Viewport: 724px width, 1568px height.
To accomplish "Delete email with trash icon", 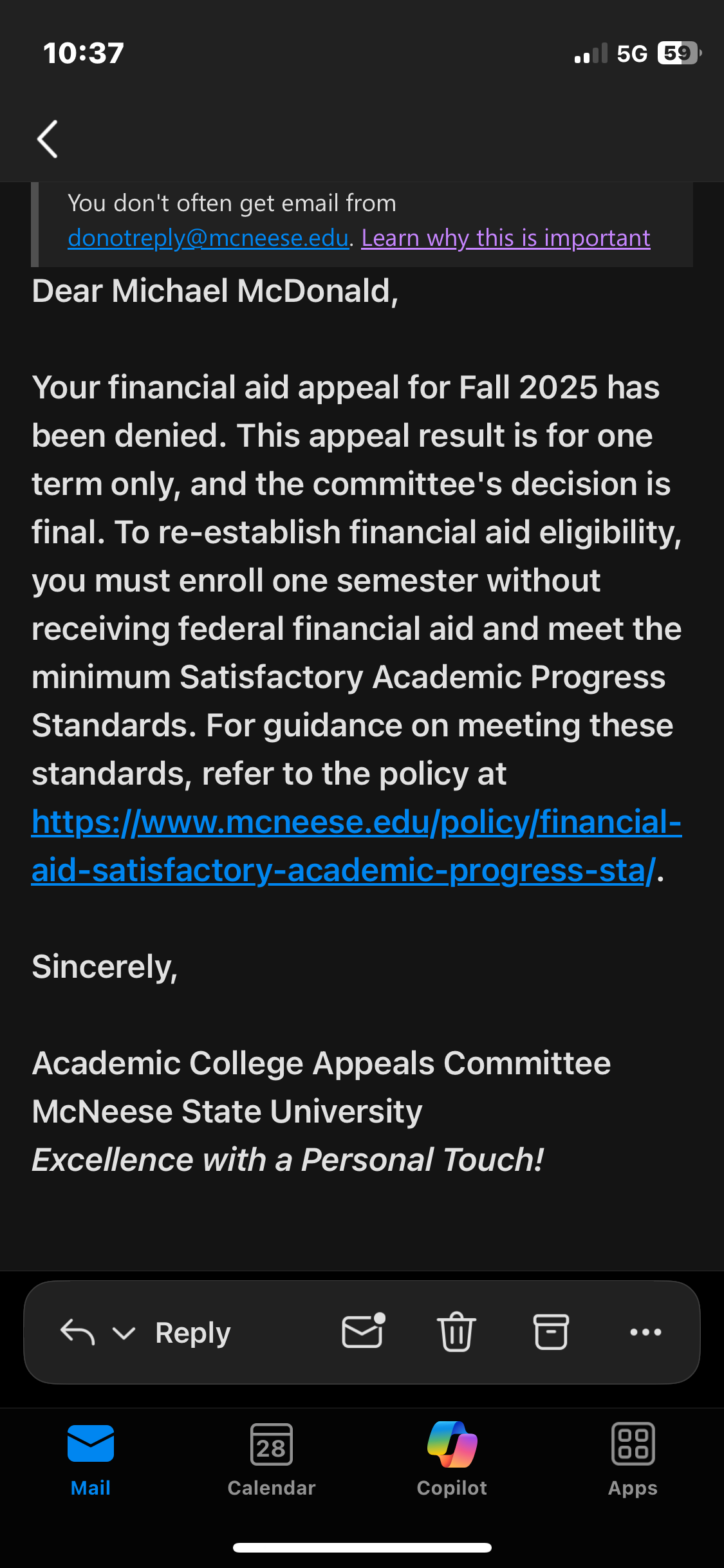I will coord(456,1331).
